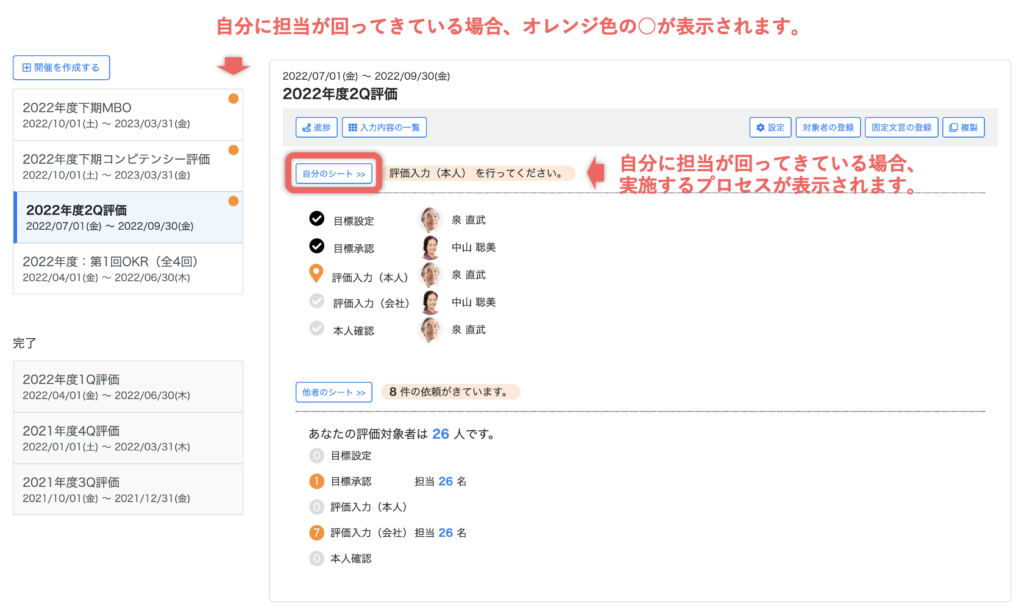Click 対象者の登録 button
1024x613 pixels.
pos(828,128)
